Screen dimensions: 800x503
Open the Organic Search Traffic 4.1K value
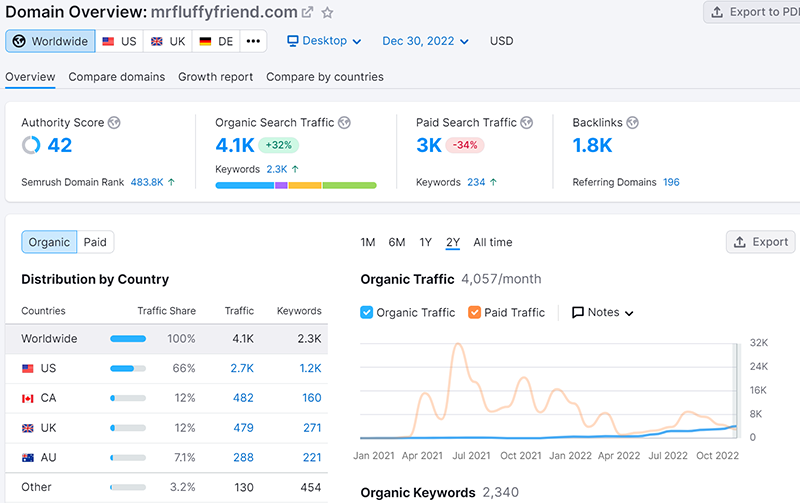235,145
